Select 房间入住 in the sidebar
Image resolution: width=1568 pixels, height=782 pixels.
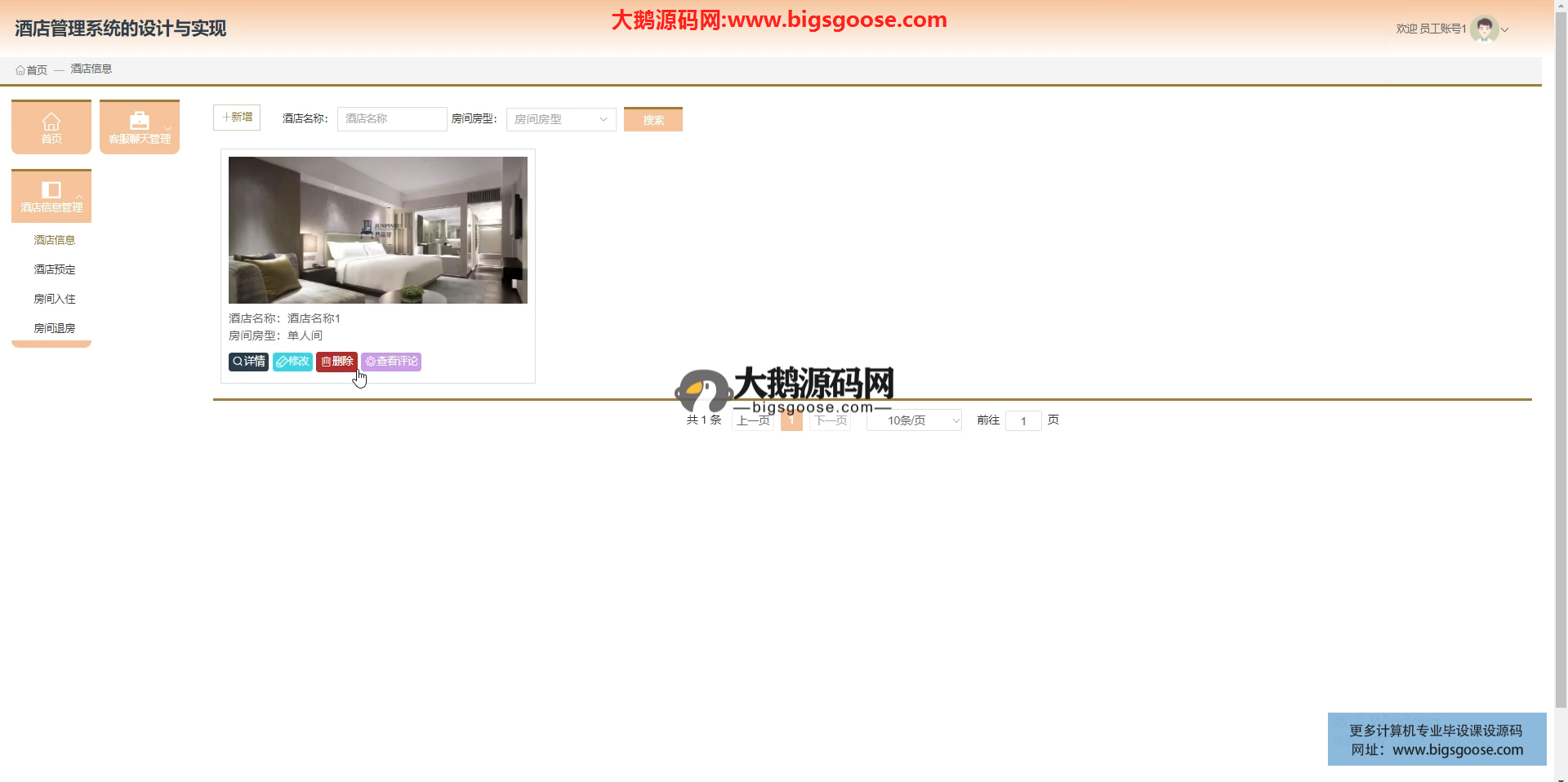(55, 299)
